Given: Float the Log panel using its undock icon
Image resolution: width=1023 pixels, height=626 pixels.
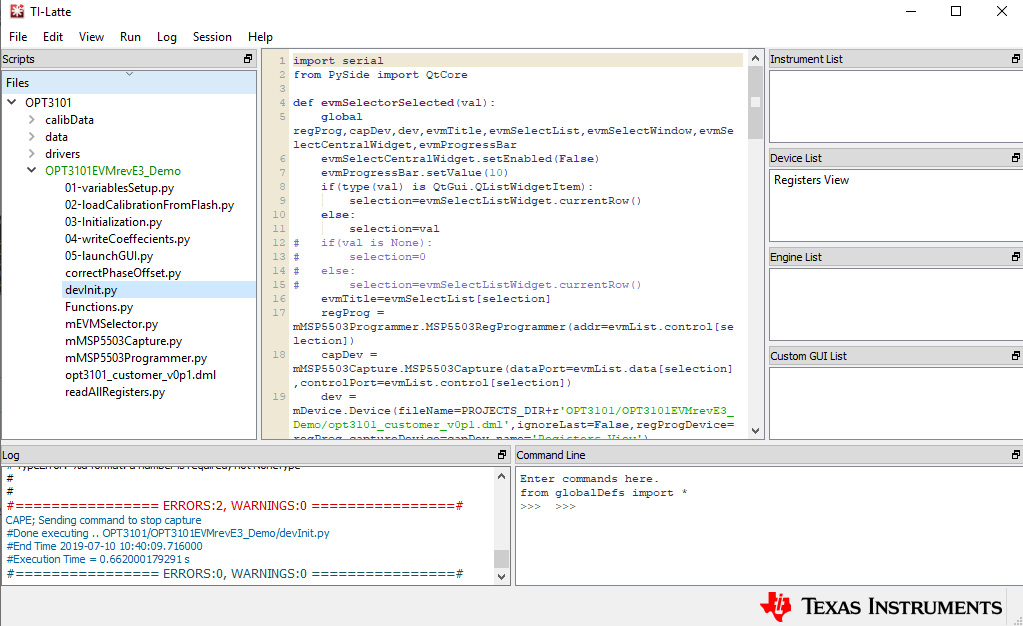Looking at the screenshot, I should click(x=502, y=455).
